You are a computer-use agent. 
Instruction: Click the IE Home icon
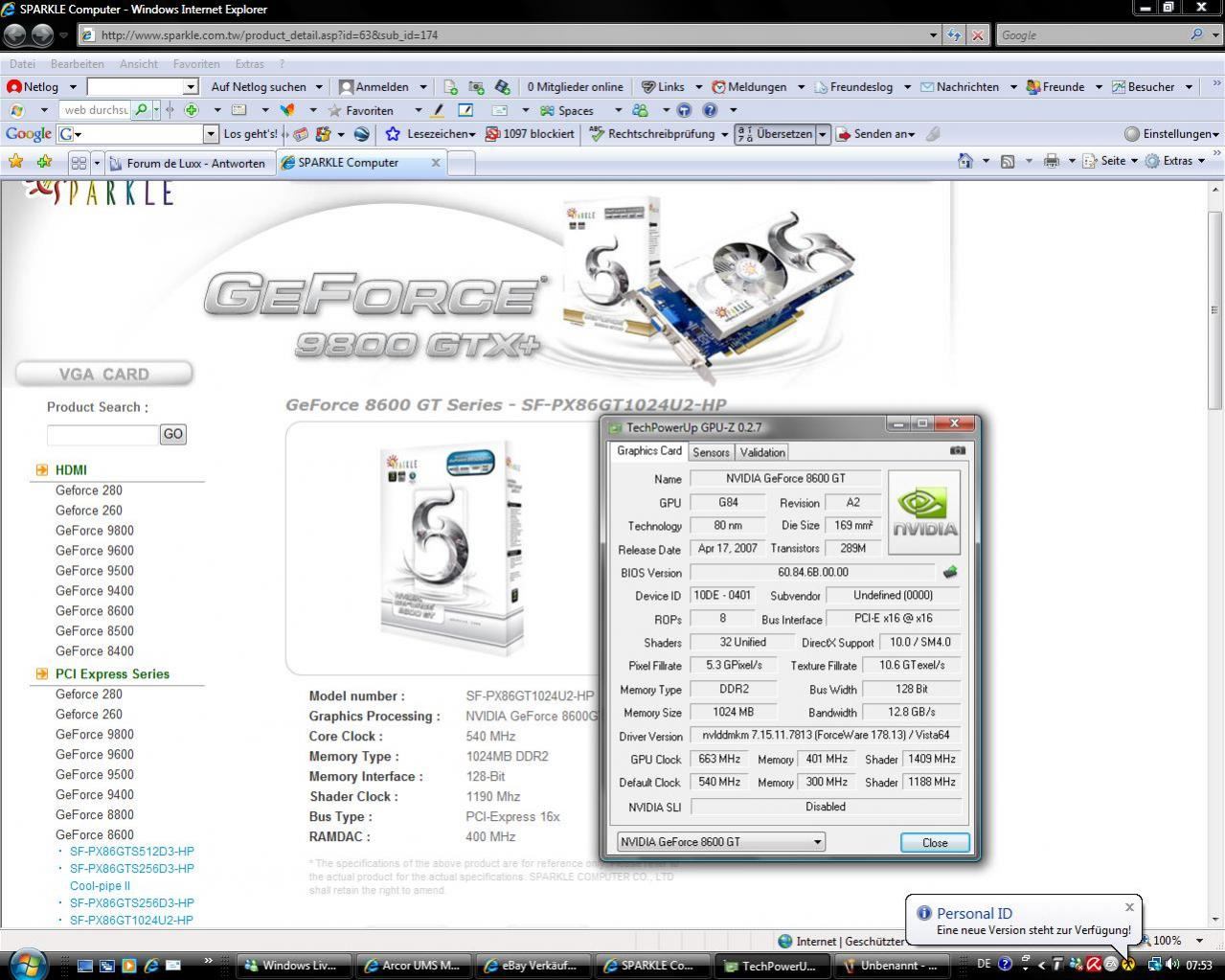coord(965,161)
